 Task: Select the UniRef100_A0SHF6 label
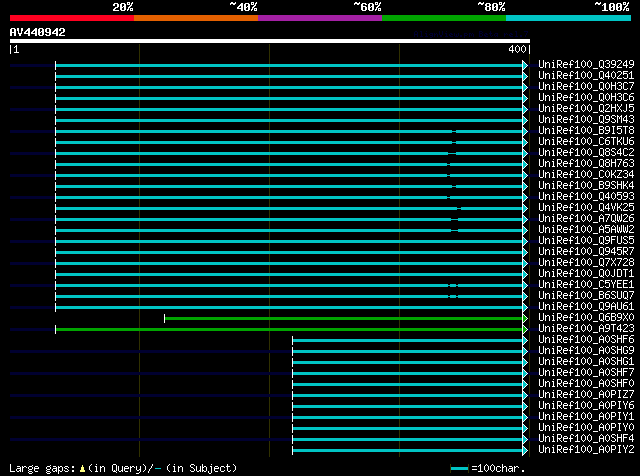point(586,340)
